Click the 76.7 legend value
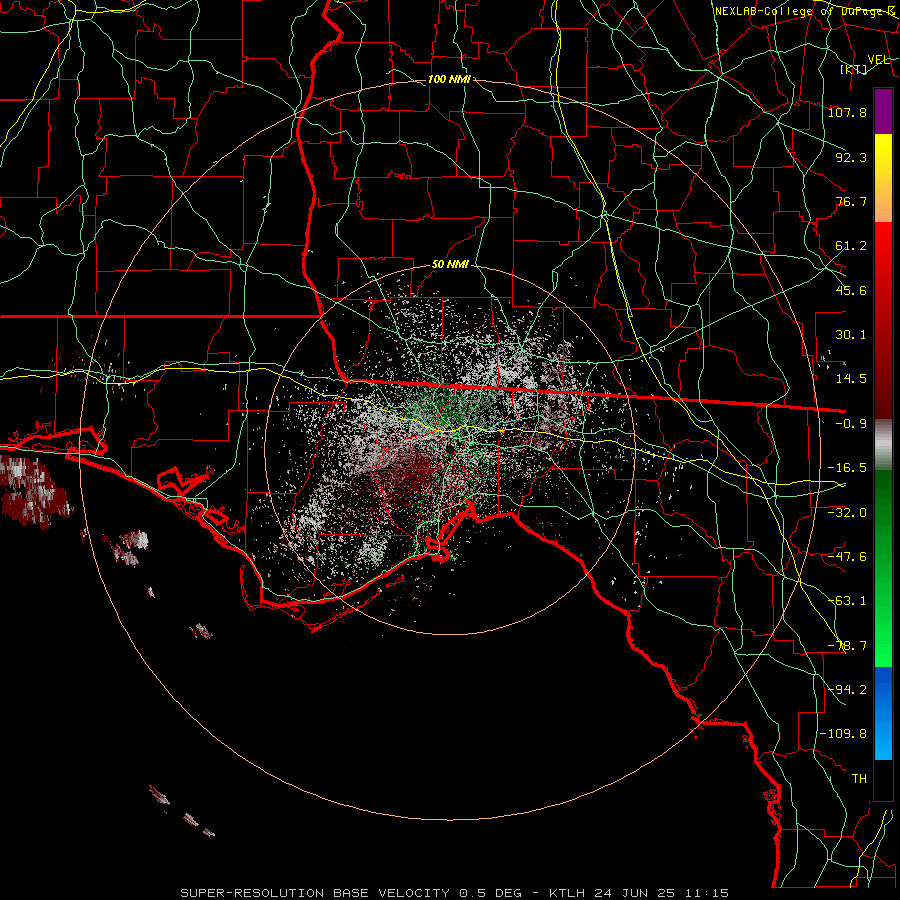Image resolution: width=900 pixels, height=900 pixels. (851, 201)
